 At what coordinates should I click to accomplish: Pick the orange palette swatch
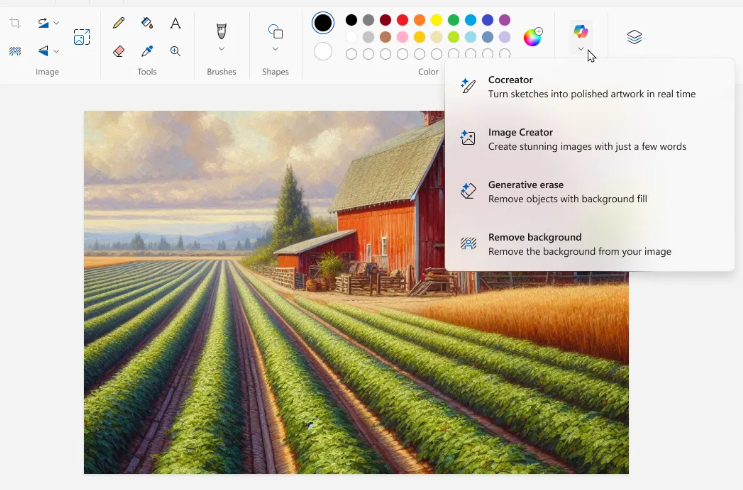pyautogui.click(x=419, y=20)
